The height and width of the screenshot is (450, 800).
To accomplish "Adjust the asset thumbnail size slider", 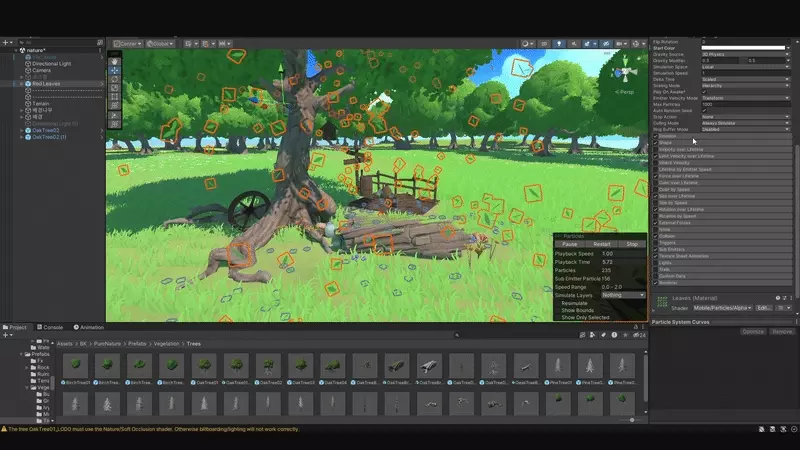I will 632,420.
